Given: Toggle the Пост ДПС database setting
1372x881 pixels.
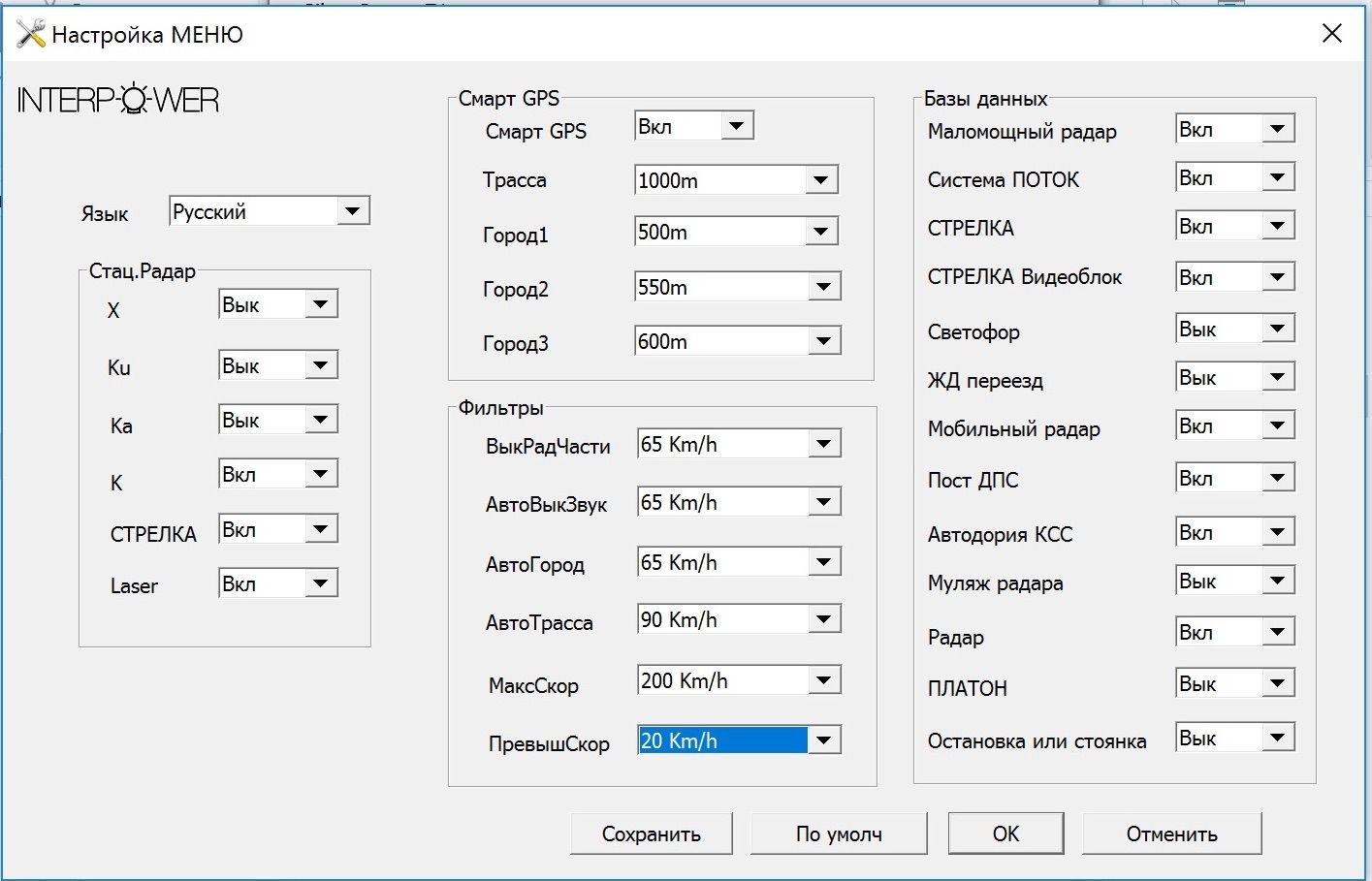Looking at the screenshot, I should [x=1277, y=478].
